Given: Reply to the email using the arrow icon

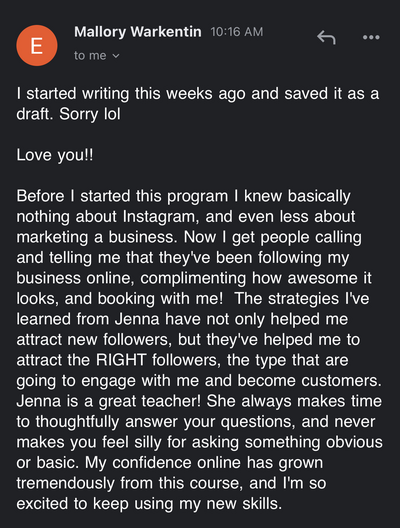Looking at the screenshot, I should (x=326, y=37).
